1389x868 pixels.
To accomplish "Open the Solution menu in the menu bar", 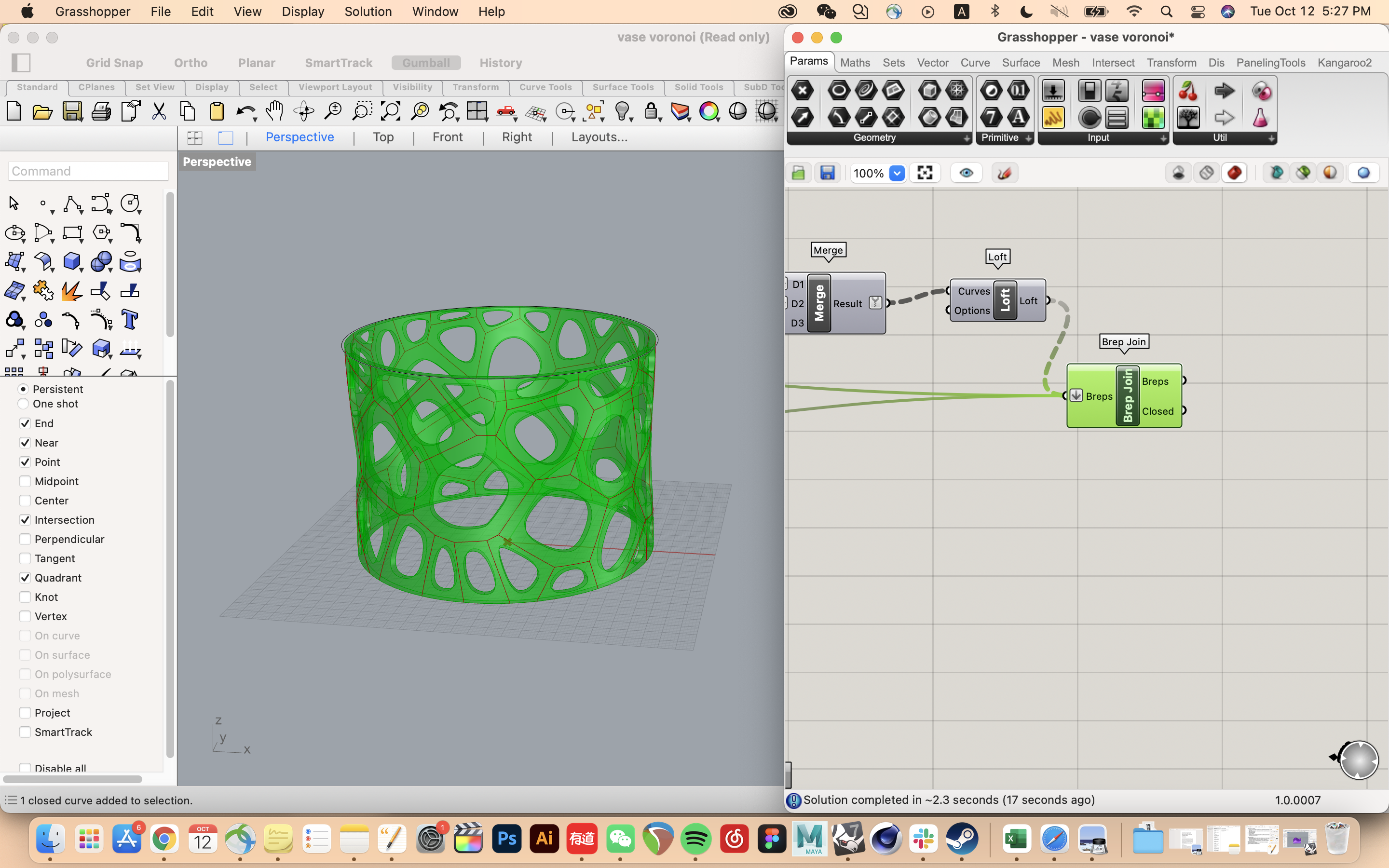I will [368, 12].
